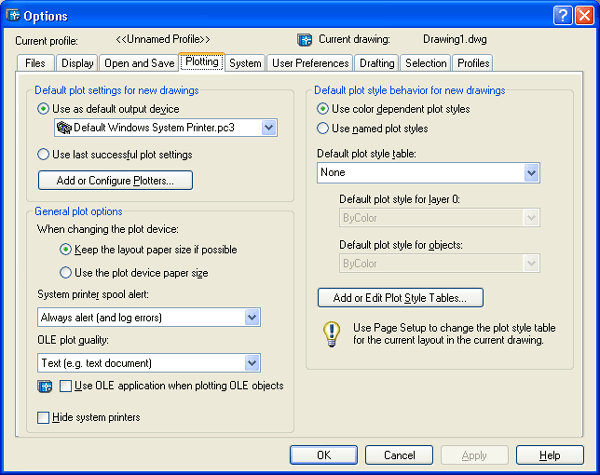Close the Options dialog with the X

[585, 16]
